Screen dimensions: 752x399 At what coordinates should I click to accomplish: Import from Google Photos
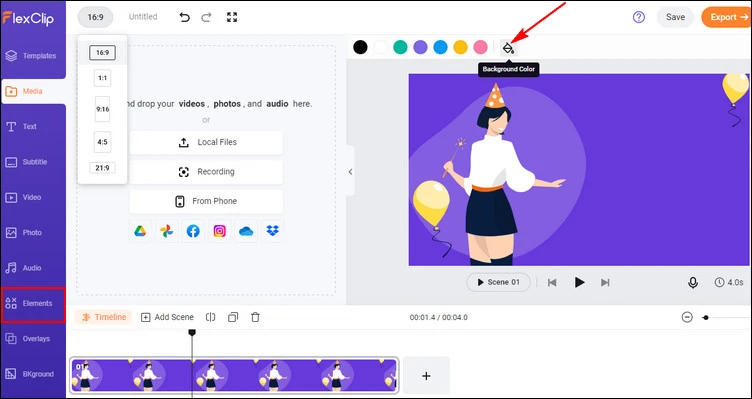[x=166, y=231]
